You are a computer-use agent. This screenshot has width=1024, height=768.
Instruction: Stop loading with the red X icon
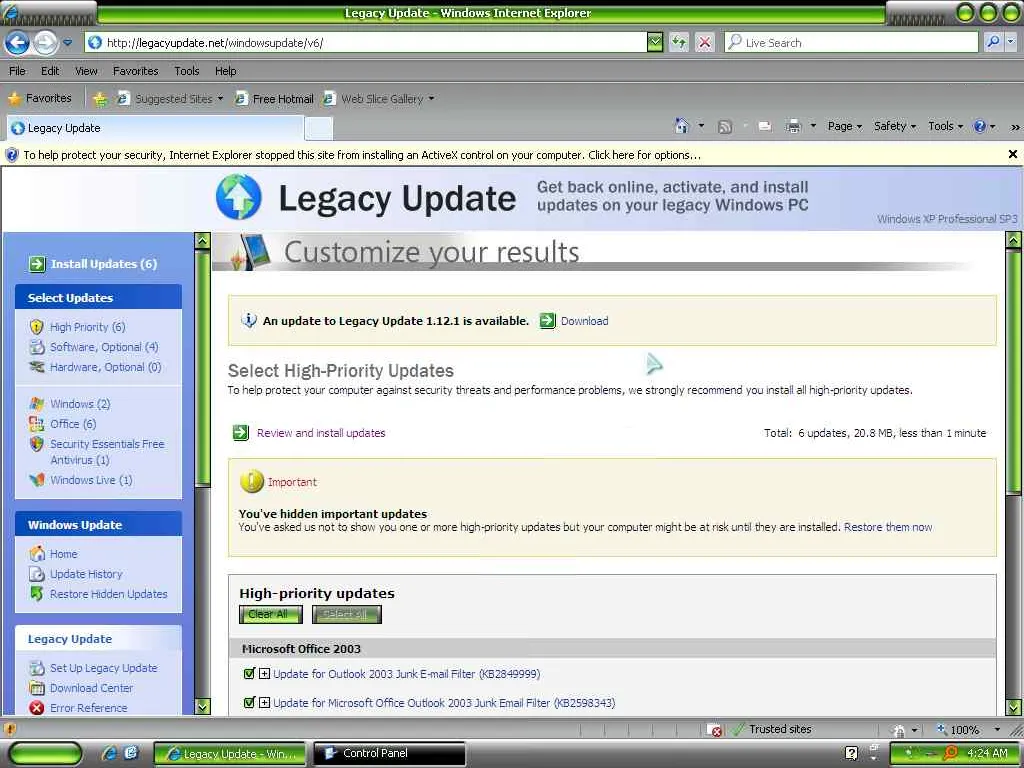[x=705, y=43]
